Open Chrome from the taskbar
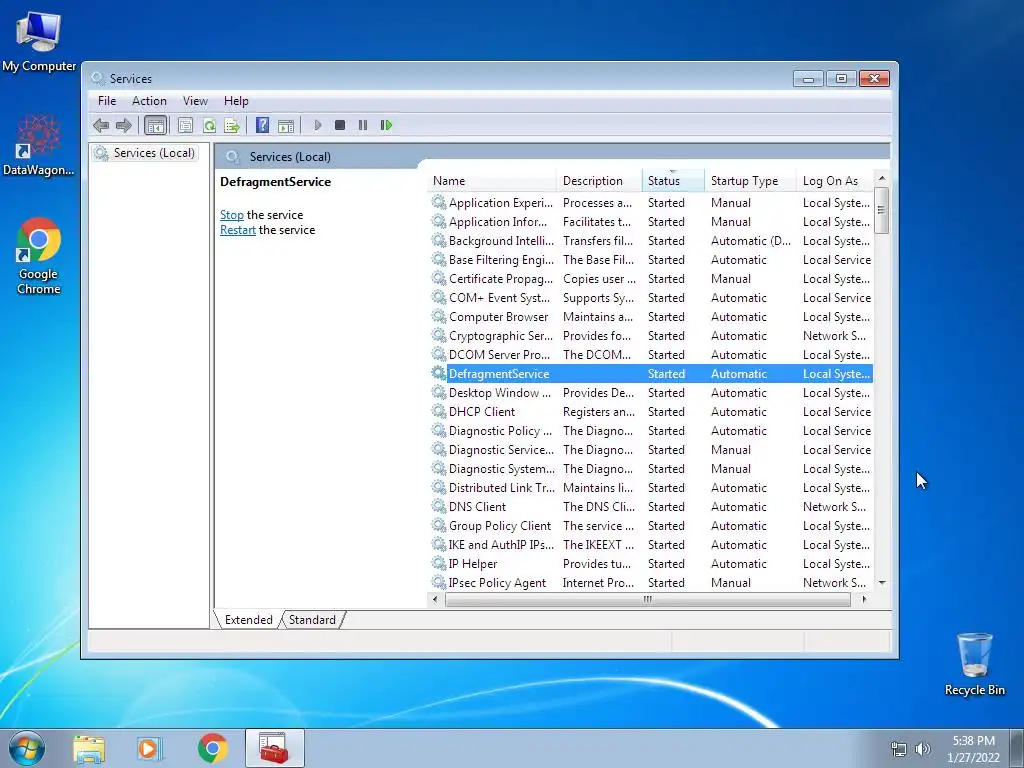1024x768 pixels. click(x=213, y=748)
